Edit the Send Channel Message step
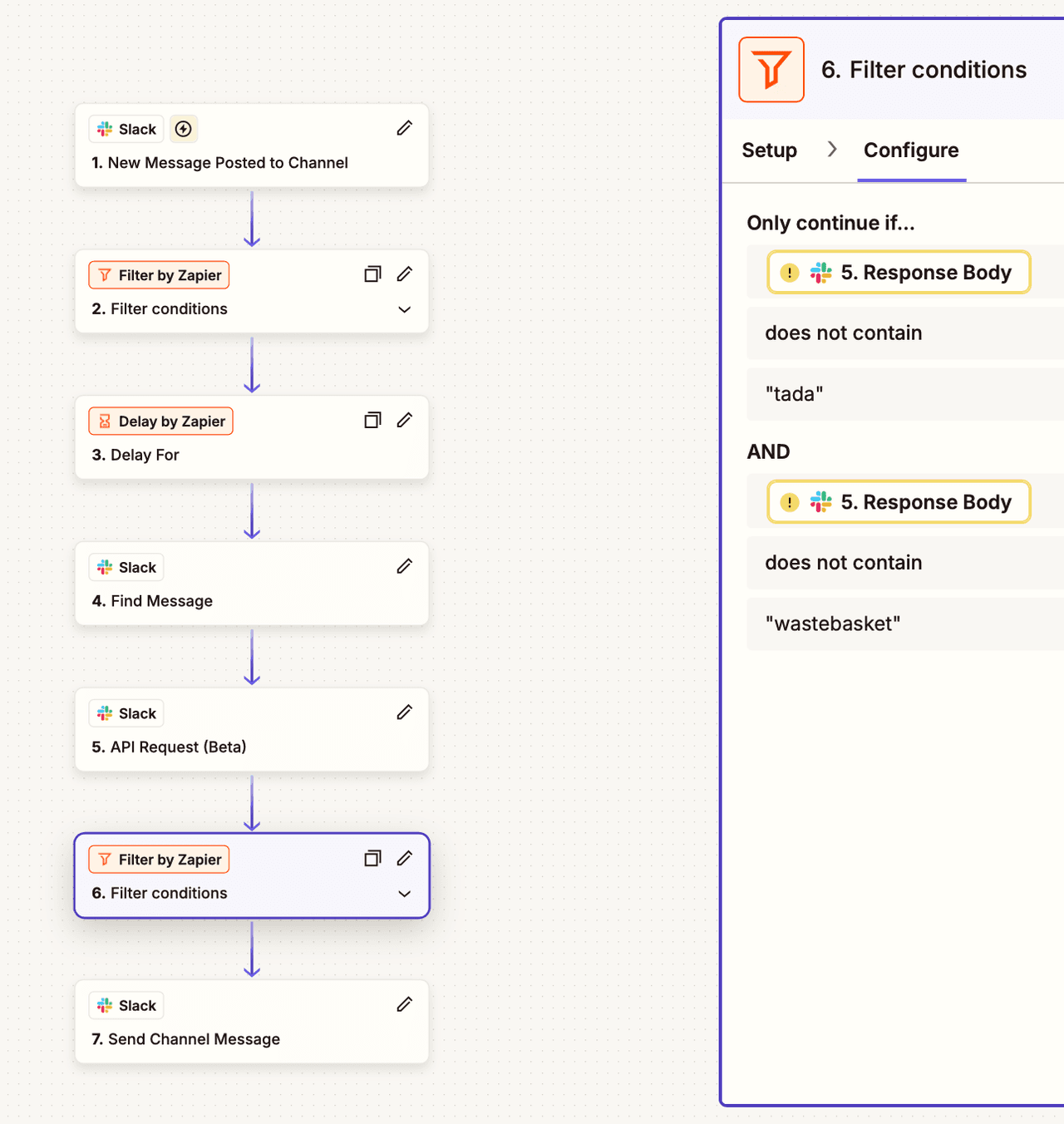This screenshot has height=1124, width=1064. tap(405, 1004)
